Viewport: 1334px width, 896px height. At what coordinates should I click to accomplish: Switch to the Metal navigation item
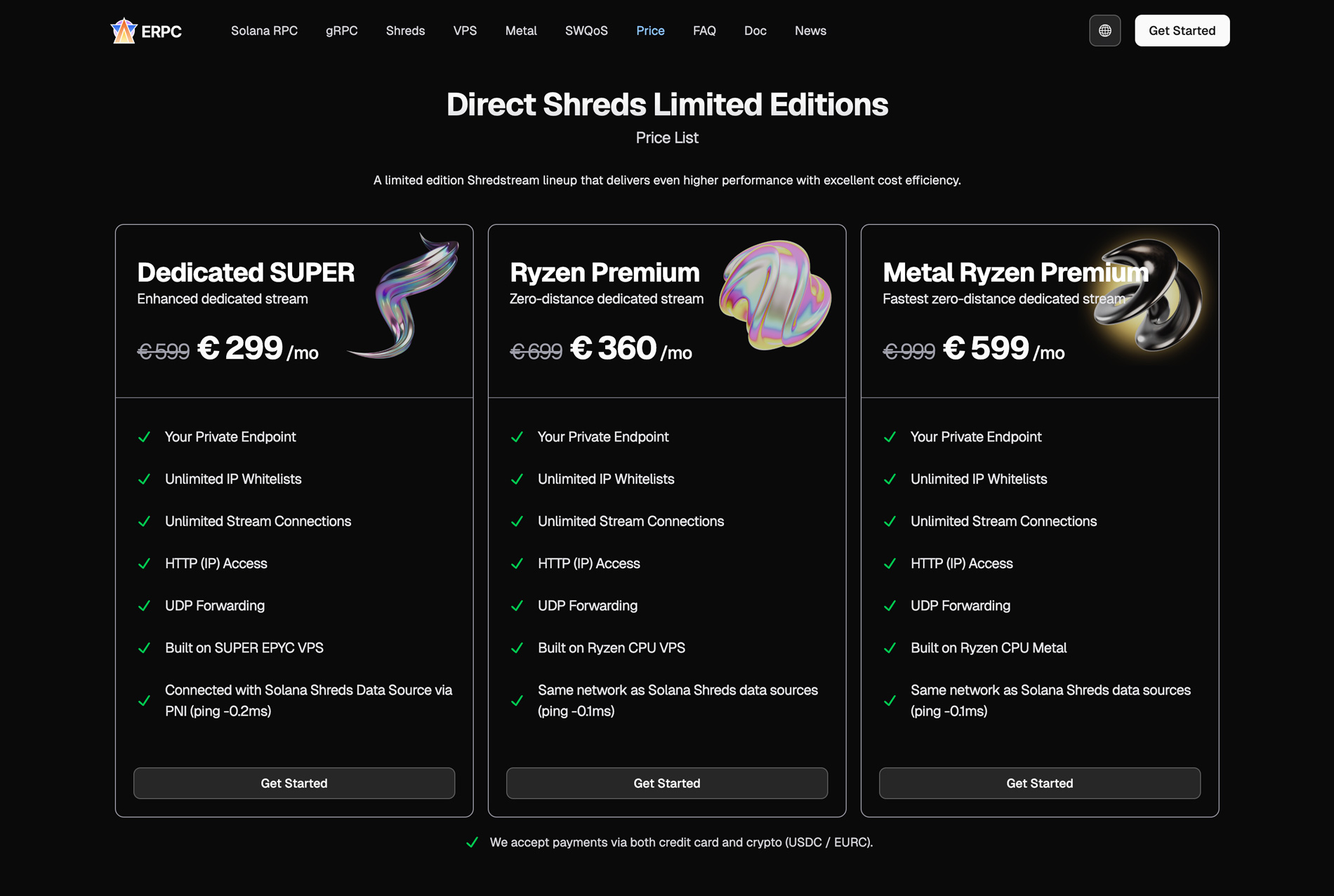[520, 30]
